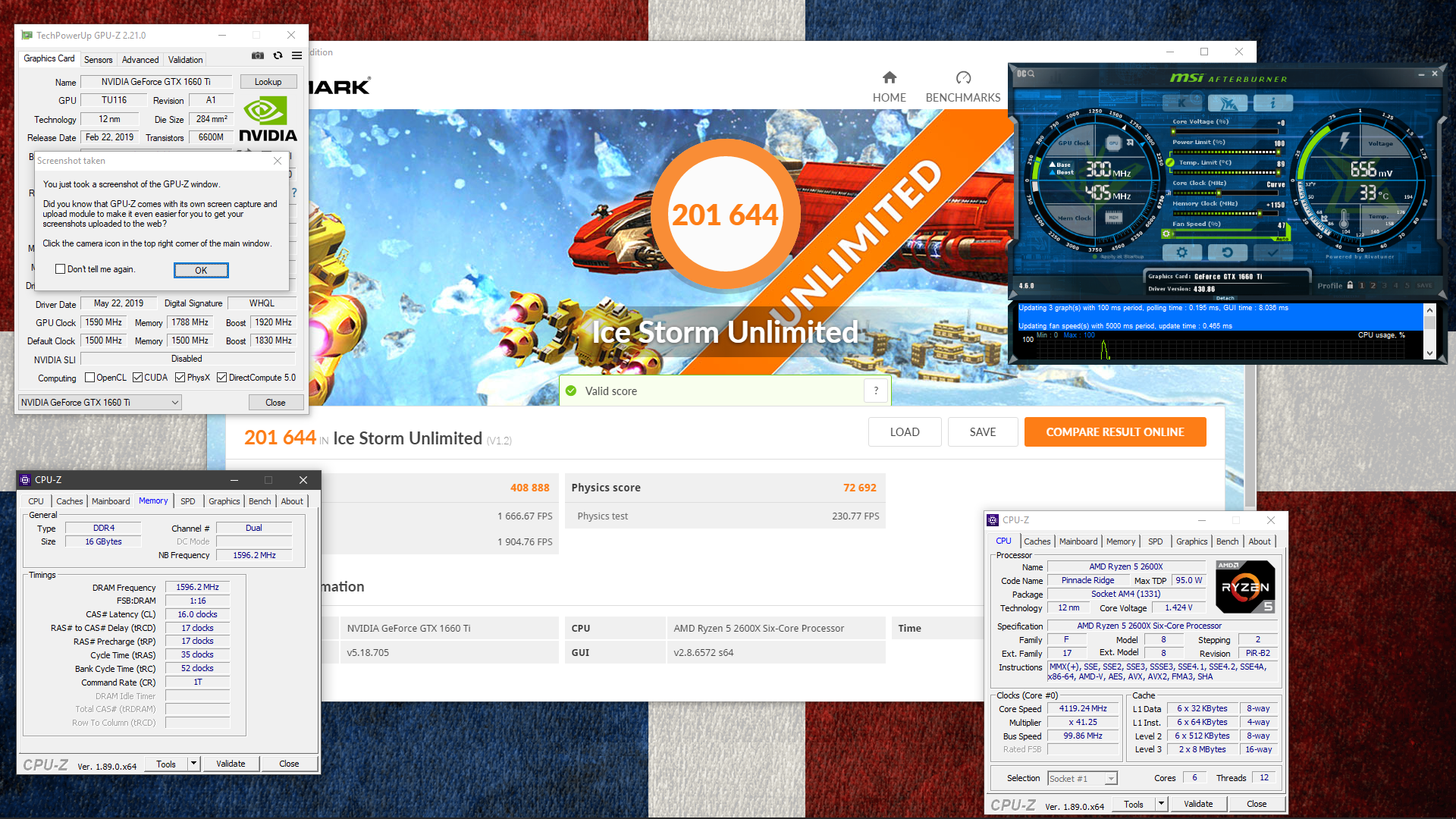Click the Afterburner MSI dragon logo button
The width and height of the screenshot is (1456, 819).
[1228, 103]
